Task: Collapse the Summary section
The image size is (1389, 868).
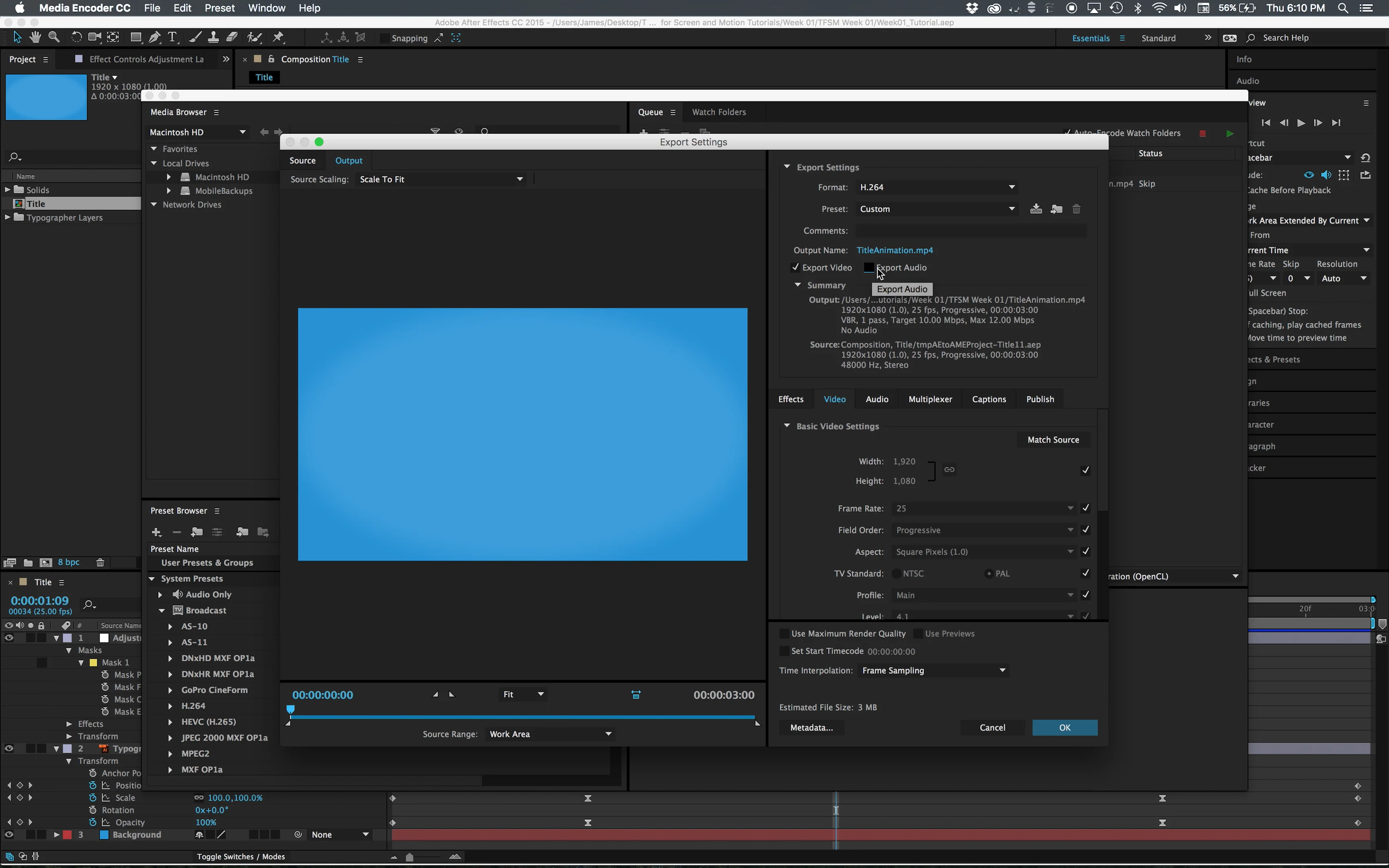Action: (798, 285)
